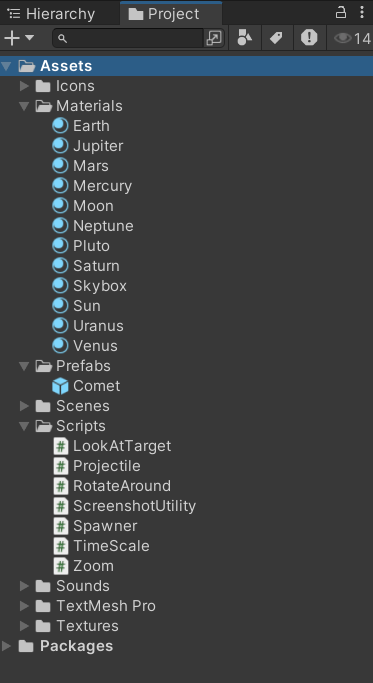Expand the Packages root arrow

click(x=7, y=646)
